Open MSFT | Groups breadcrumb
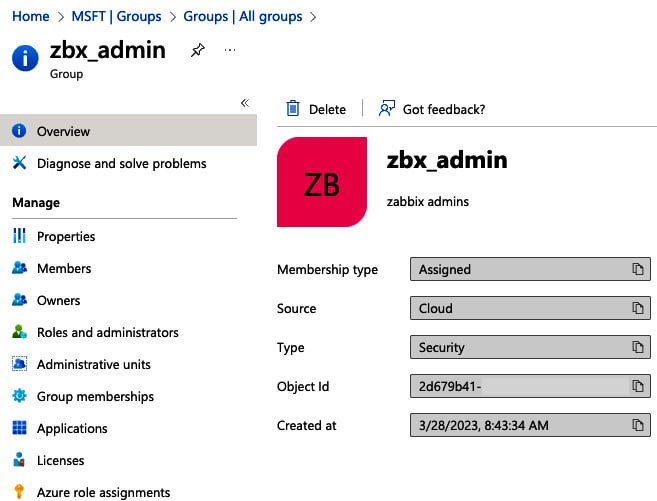 pyautogui.click(x=116, y=16)
